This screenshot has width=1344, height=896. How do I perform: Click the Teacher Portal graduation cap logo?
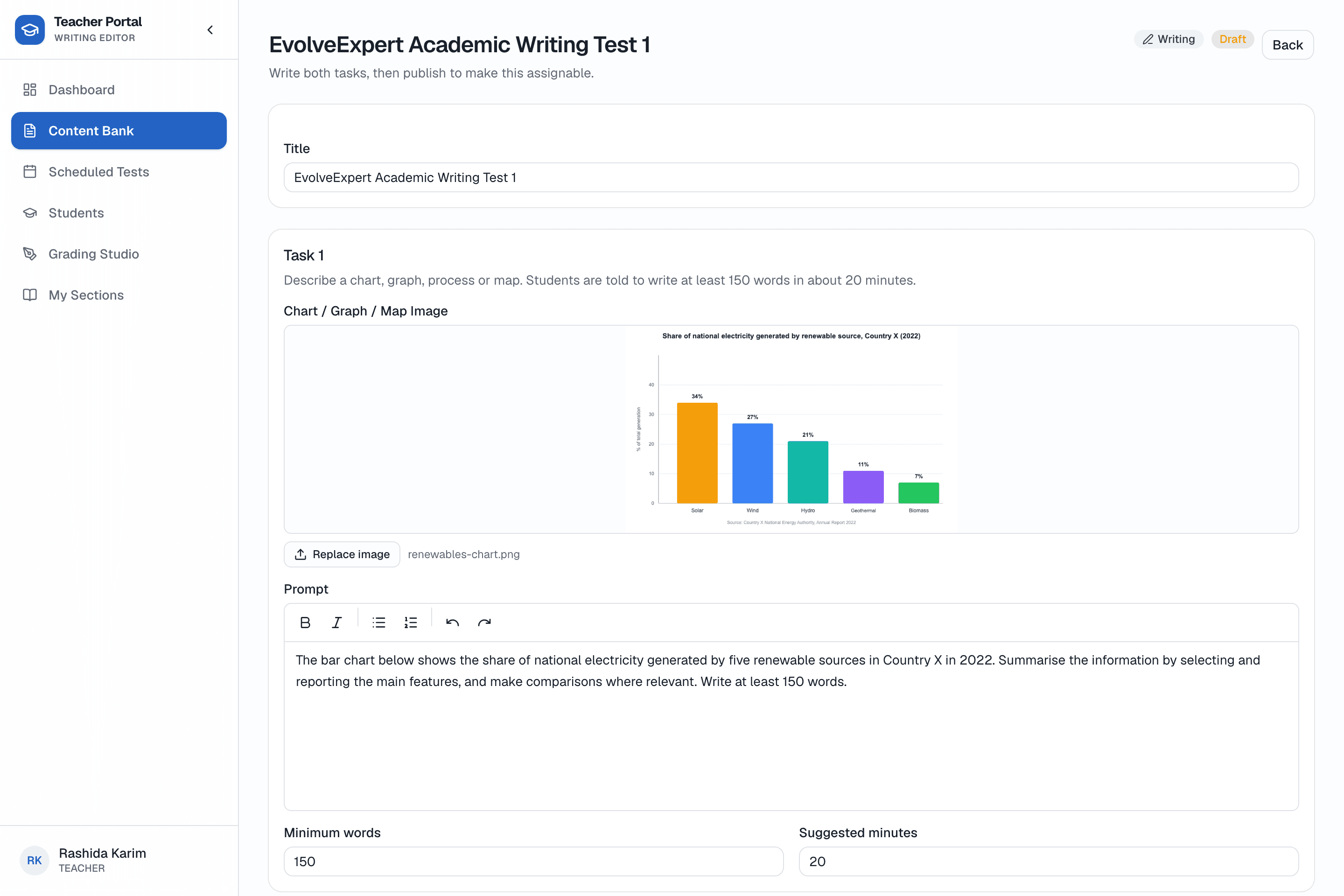tap(30, 30)
